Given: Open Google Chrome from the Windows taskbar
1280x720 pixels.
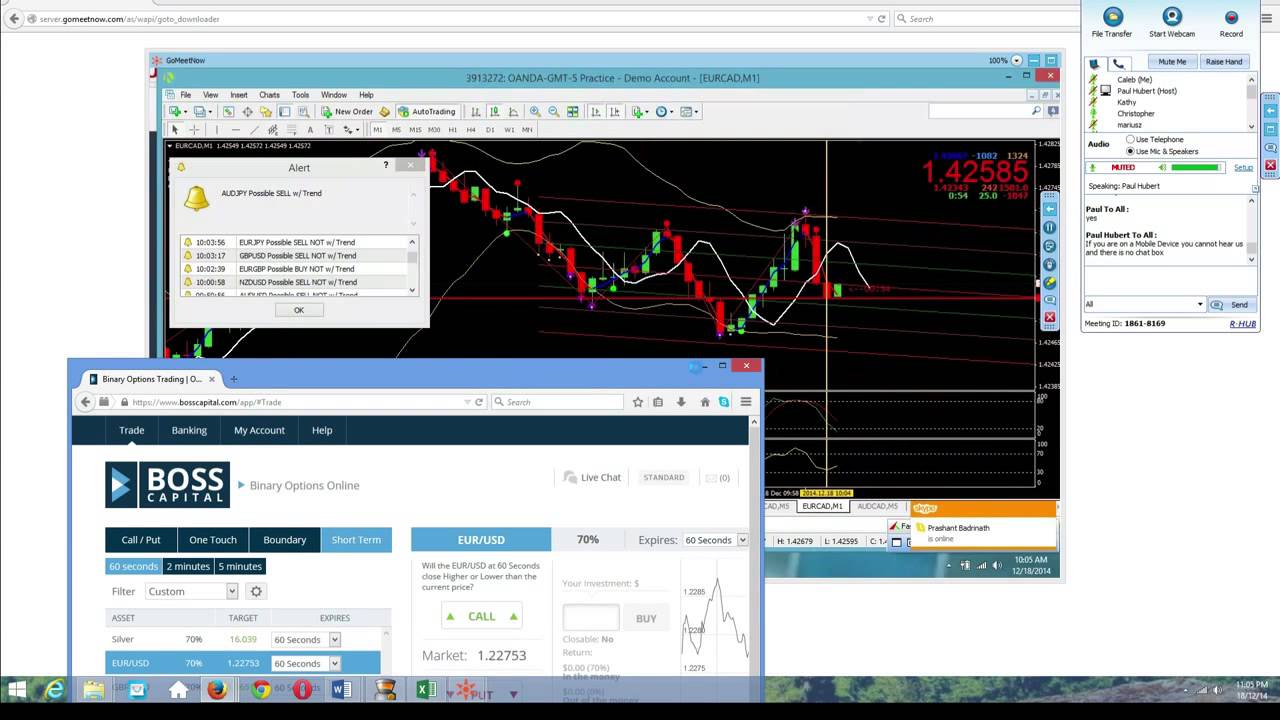Looking at the screenshot, I should click(x=261, y=690).
